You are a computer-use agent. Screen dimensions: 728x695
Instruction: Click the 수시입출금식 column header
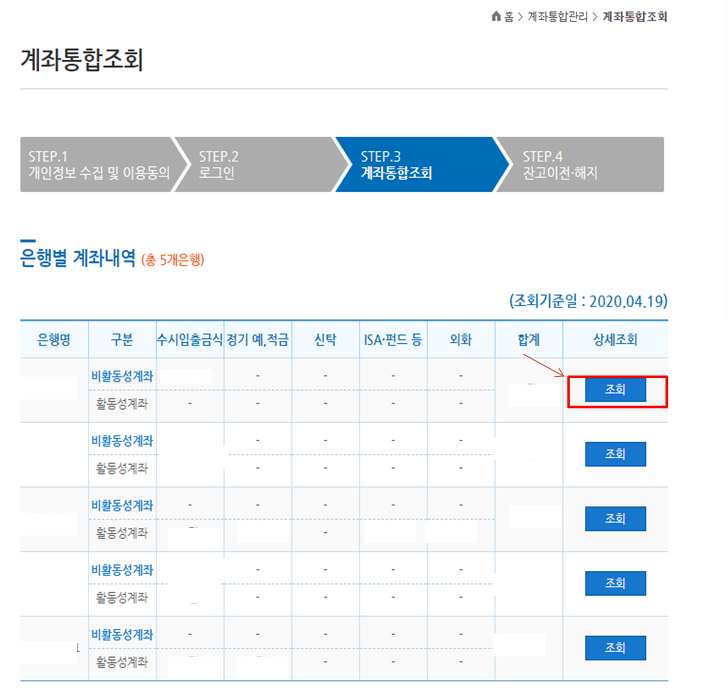coord(190,339)
